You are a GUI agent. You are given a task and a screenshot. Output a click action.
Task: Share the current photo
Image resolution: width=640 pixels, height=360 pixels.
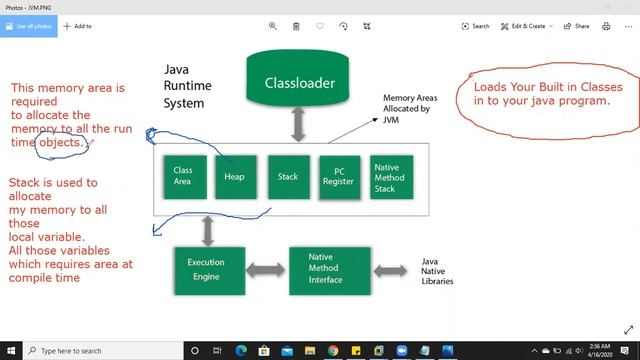click(576, 26)
